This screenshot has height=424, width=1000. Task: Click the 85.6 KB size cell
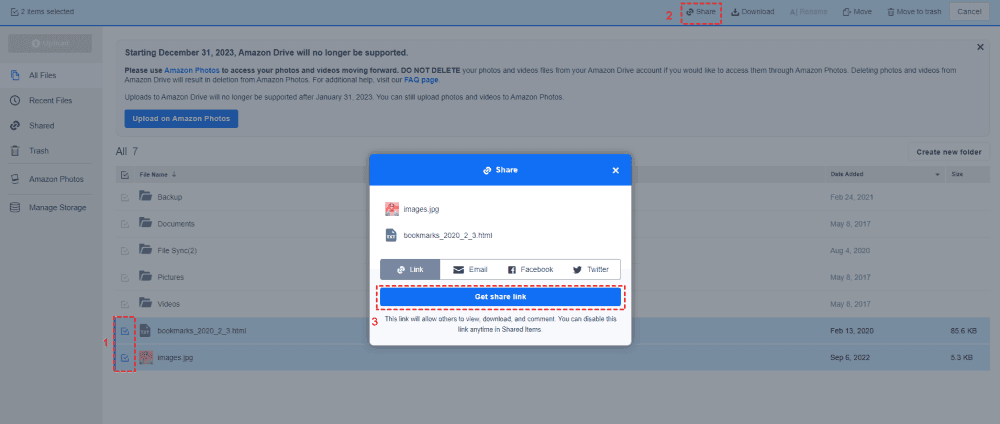[962, 331]
